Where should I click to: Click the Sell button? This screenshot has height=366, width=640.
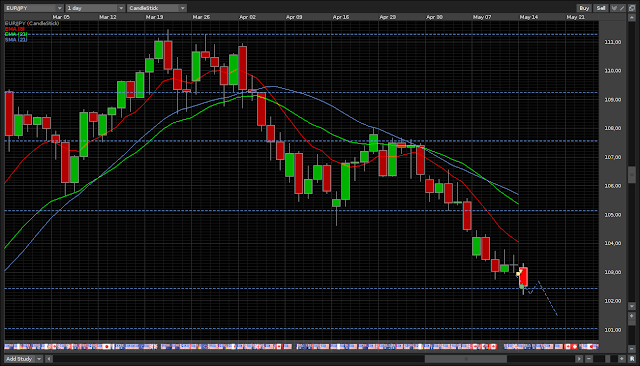[x=601, y=8]
